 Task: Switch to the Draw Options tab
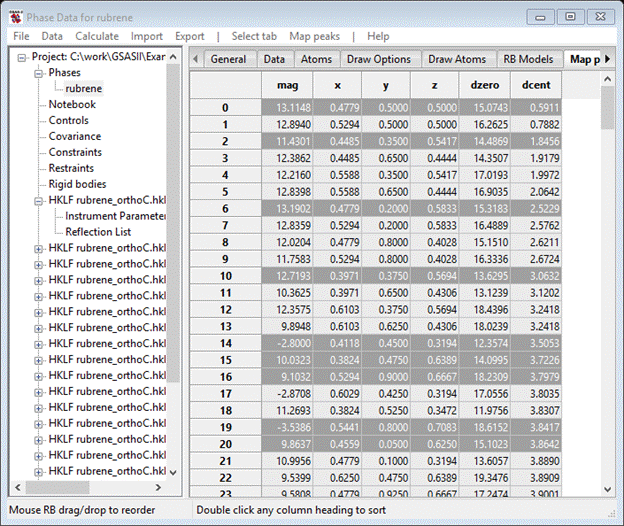[x=378, y=59]
